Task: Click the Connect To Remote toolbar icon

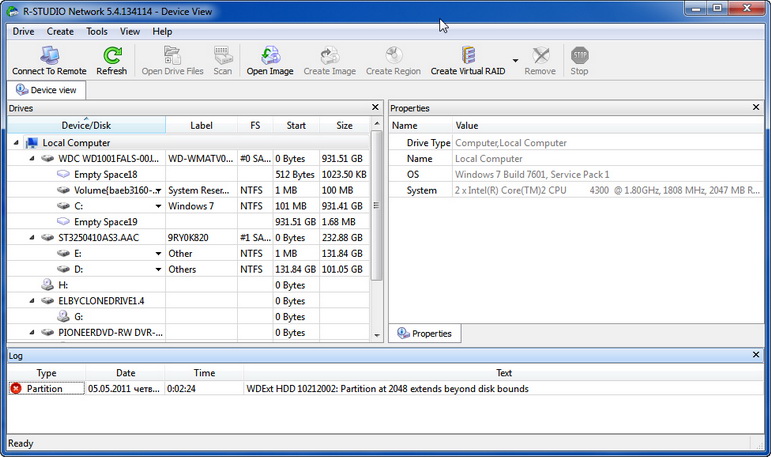Action: (48, 56)
